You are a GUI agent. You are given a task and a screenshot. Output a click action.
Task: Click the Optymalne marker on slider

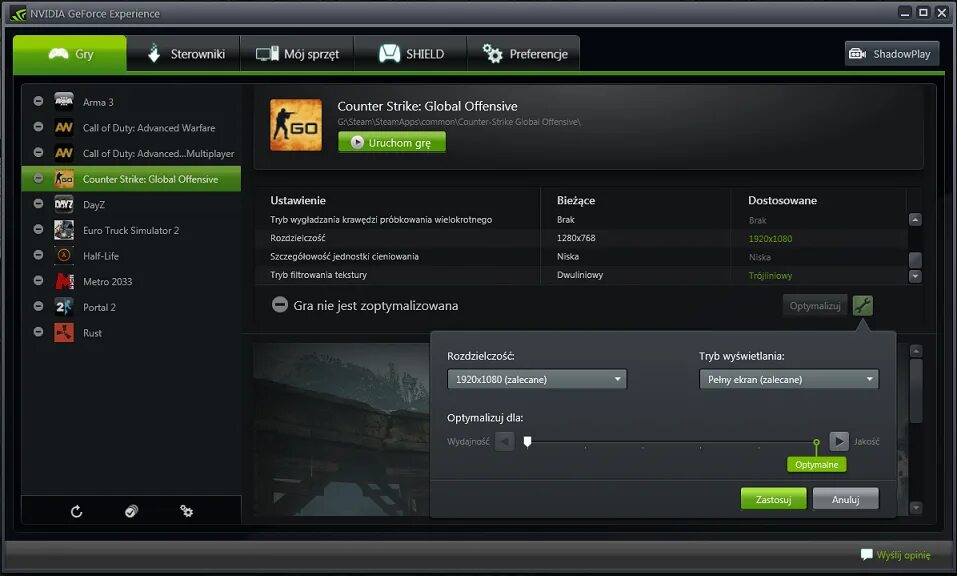(x=817, y=464)
